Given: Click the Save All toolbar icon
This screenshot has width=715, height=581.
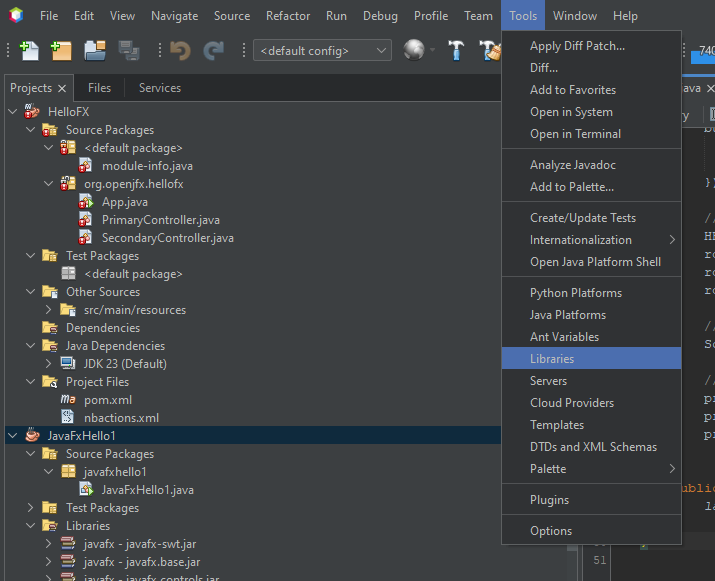Looking at the screenshot, I should click(x=129, y=51).
